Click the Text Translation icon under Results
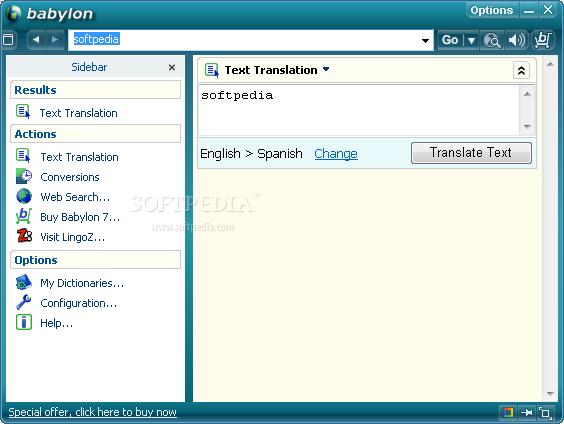The image size is (564, 424). point(23,112)
